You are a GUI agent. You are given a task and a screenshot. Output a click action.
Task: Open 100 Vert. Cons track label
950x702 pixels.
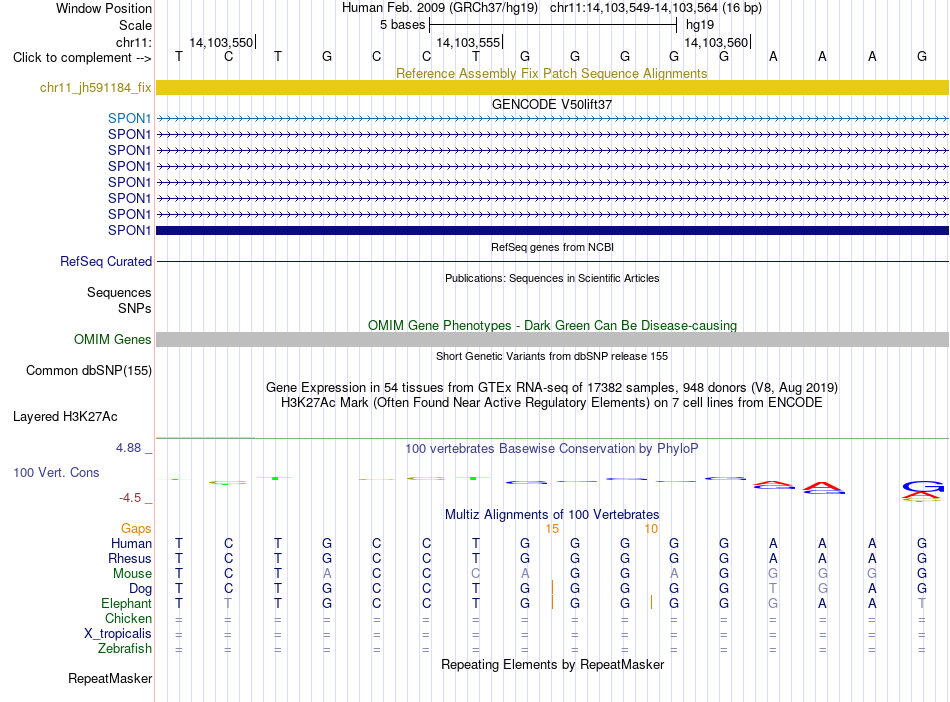[56, 472]
